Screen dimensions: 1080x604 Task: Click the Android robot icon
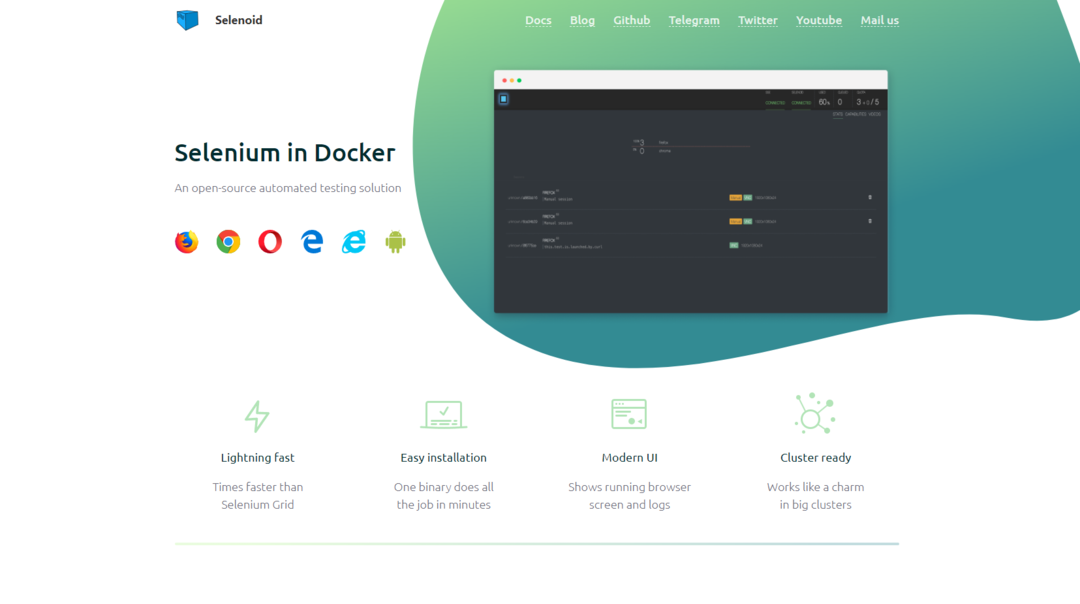point(395,242)
